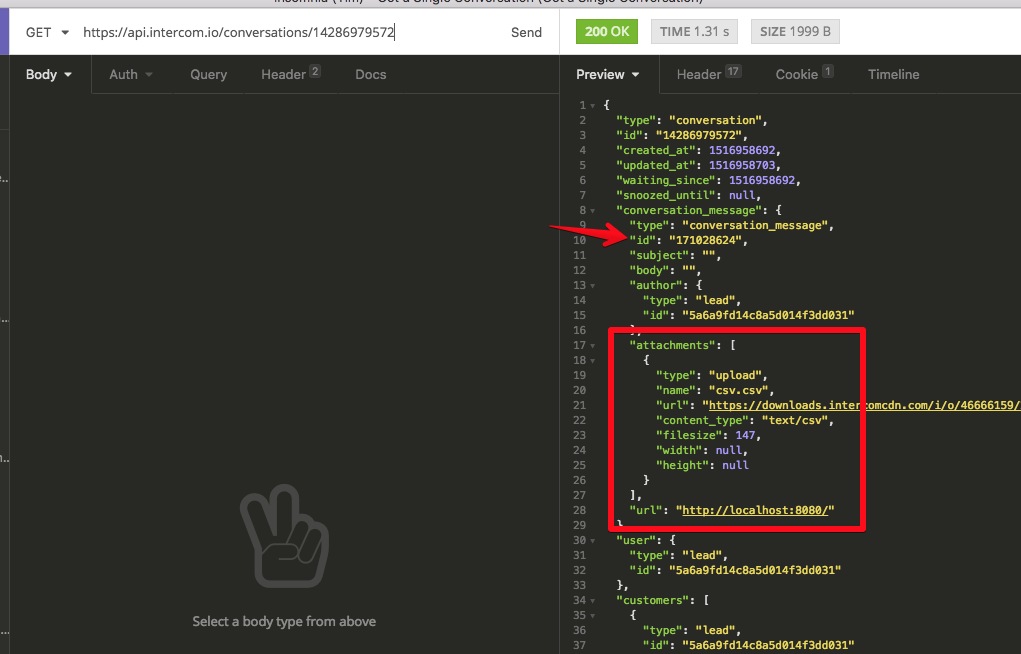This screenshot has height=654, width=1021.
Task: Open the downloads.intercomcdn.com attachment URL
Action: tap(865, 405)
